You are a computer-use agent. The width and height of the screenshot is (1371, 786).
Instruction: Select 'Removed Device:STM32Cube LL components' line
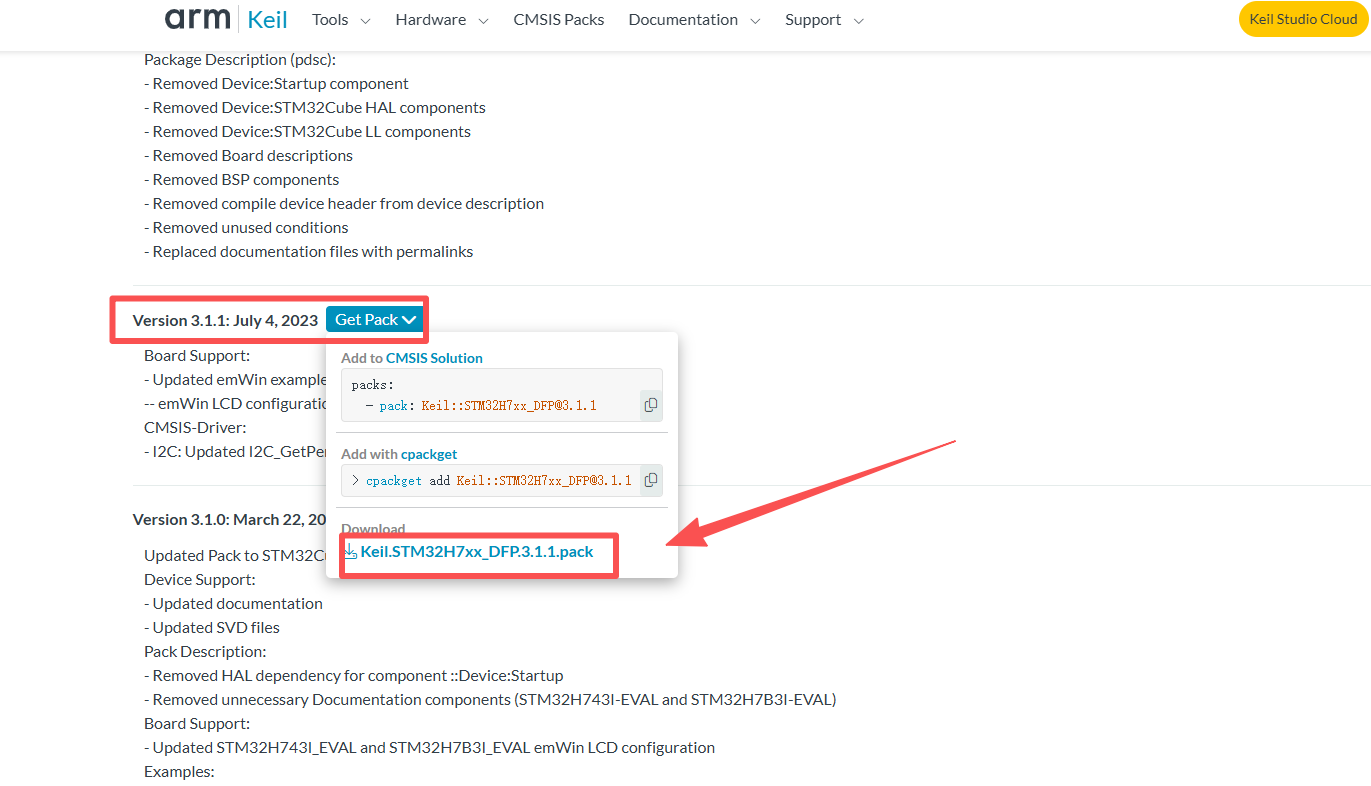tap(307, 132)
